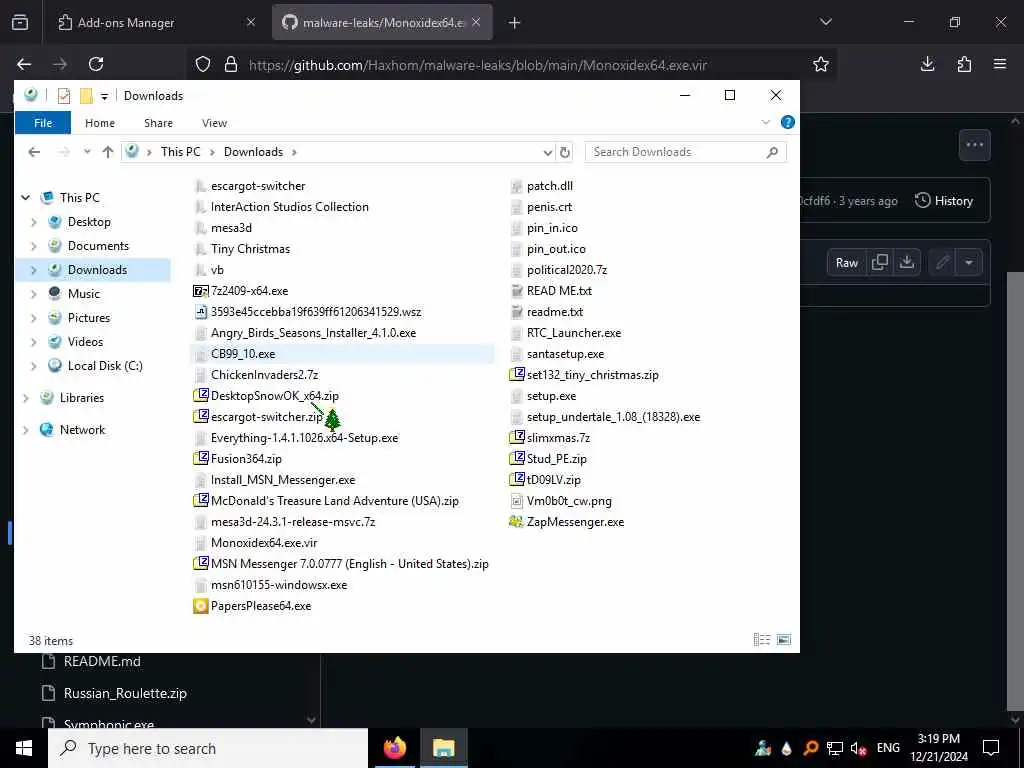
Task: Close the Add-ons Manager tab
Action: [x=251, y=22]
